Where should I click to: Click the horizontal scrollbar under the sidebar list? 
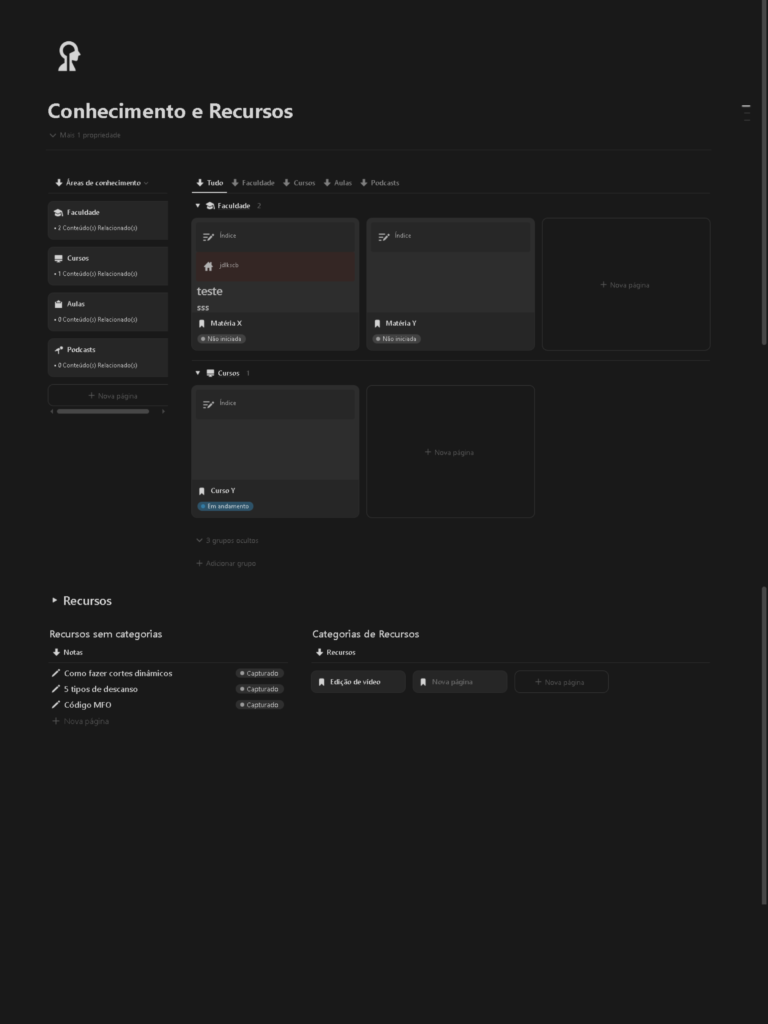pyautogui.click(x=103, y=411)
